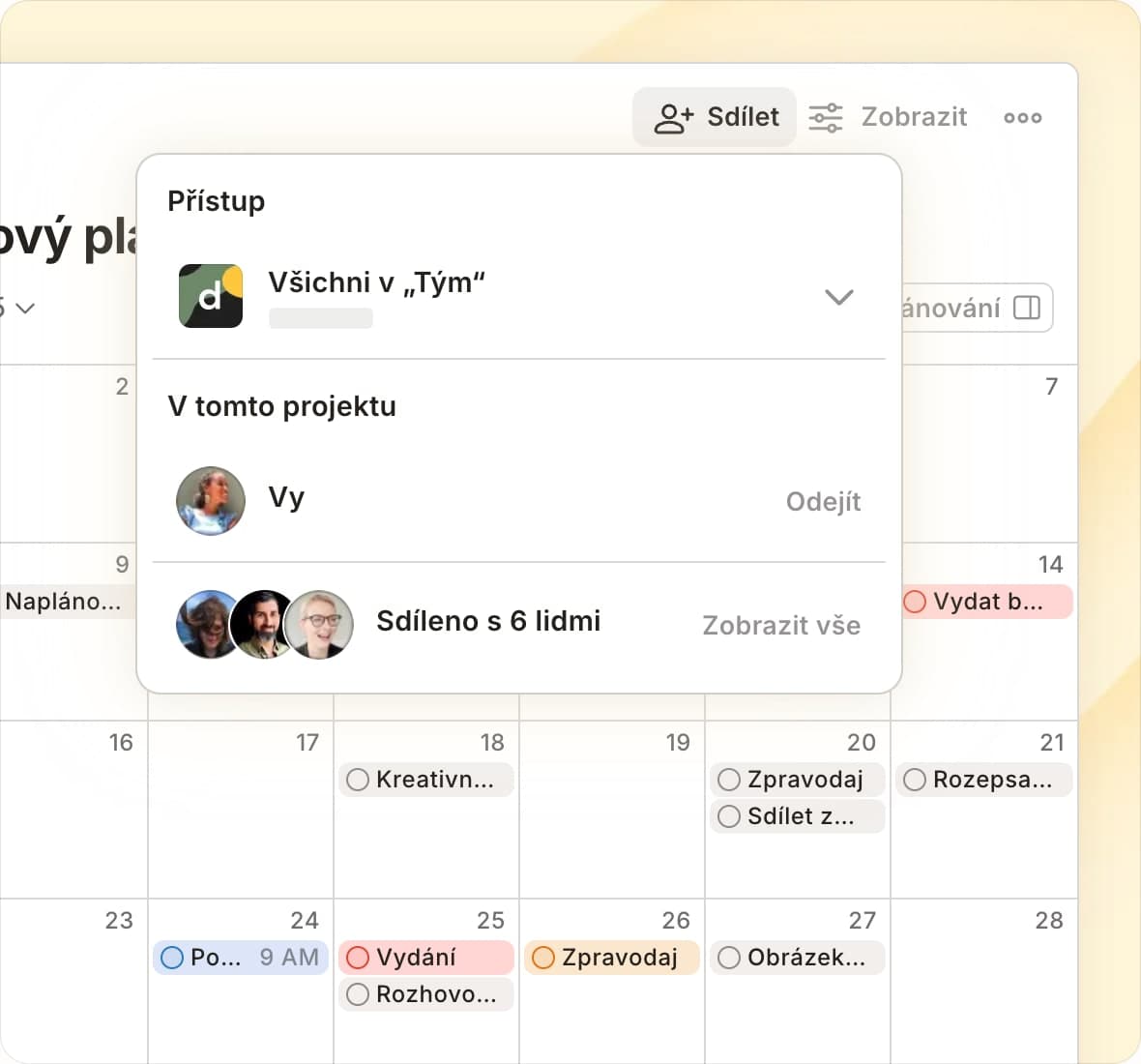Toggle the side panel layout icon
The height and width of the screenshot is (1064, 1141).
point(1026,308)
